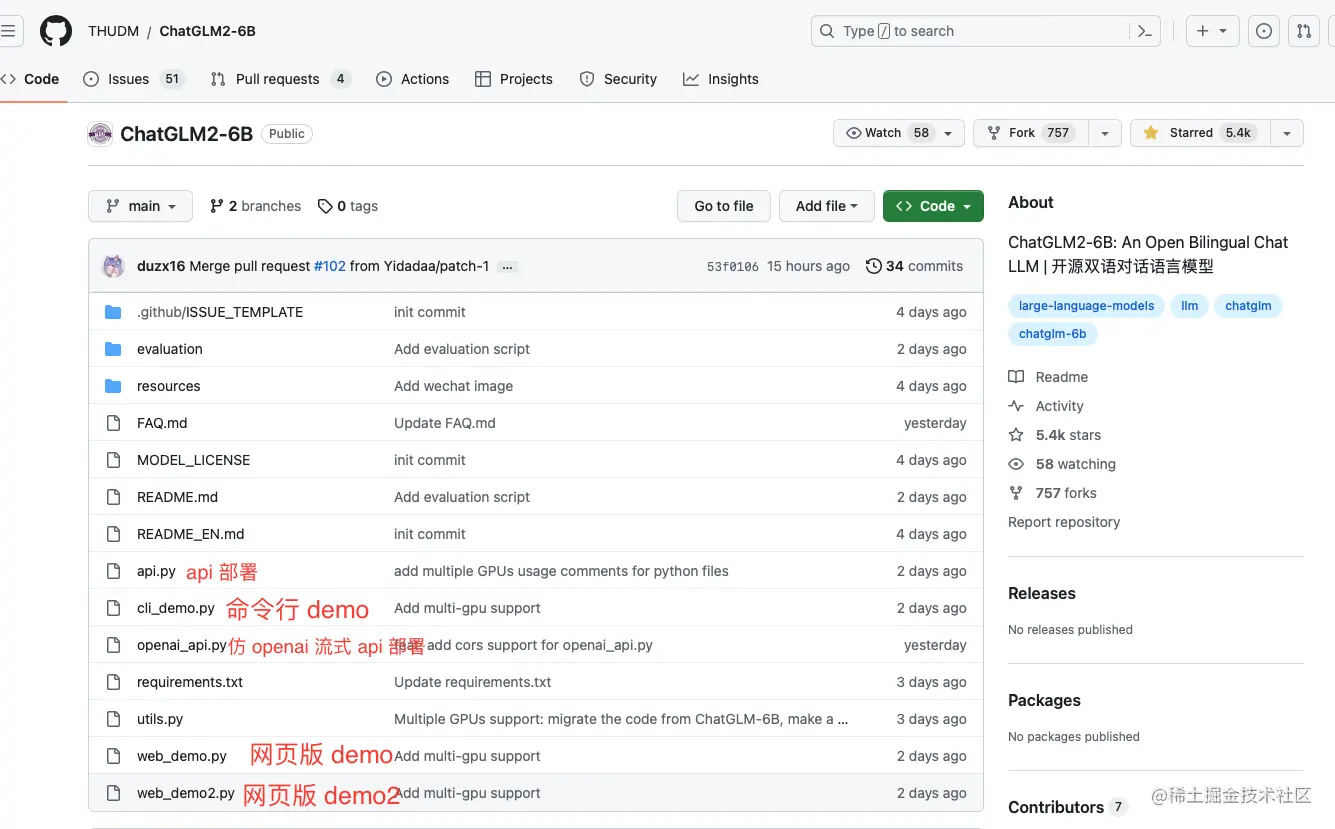The image size is (1335, 829).
Task: Open the README.md file
Action: pos(177,497)
